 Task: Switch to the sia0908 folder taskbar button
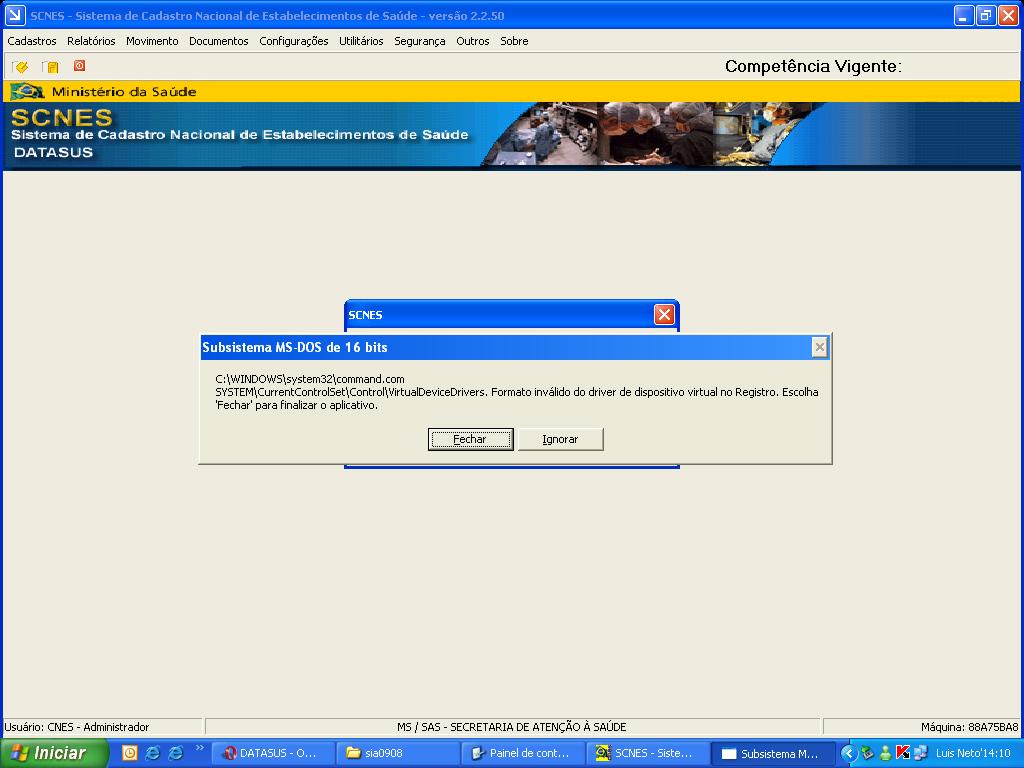pos(398,753)
